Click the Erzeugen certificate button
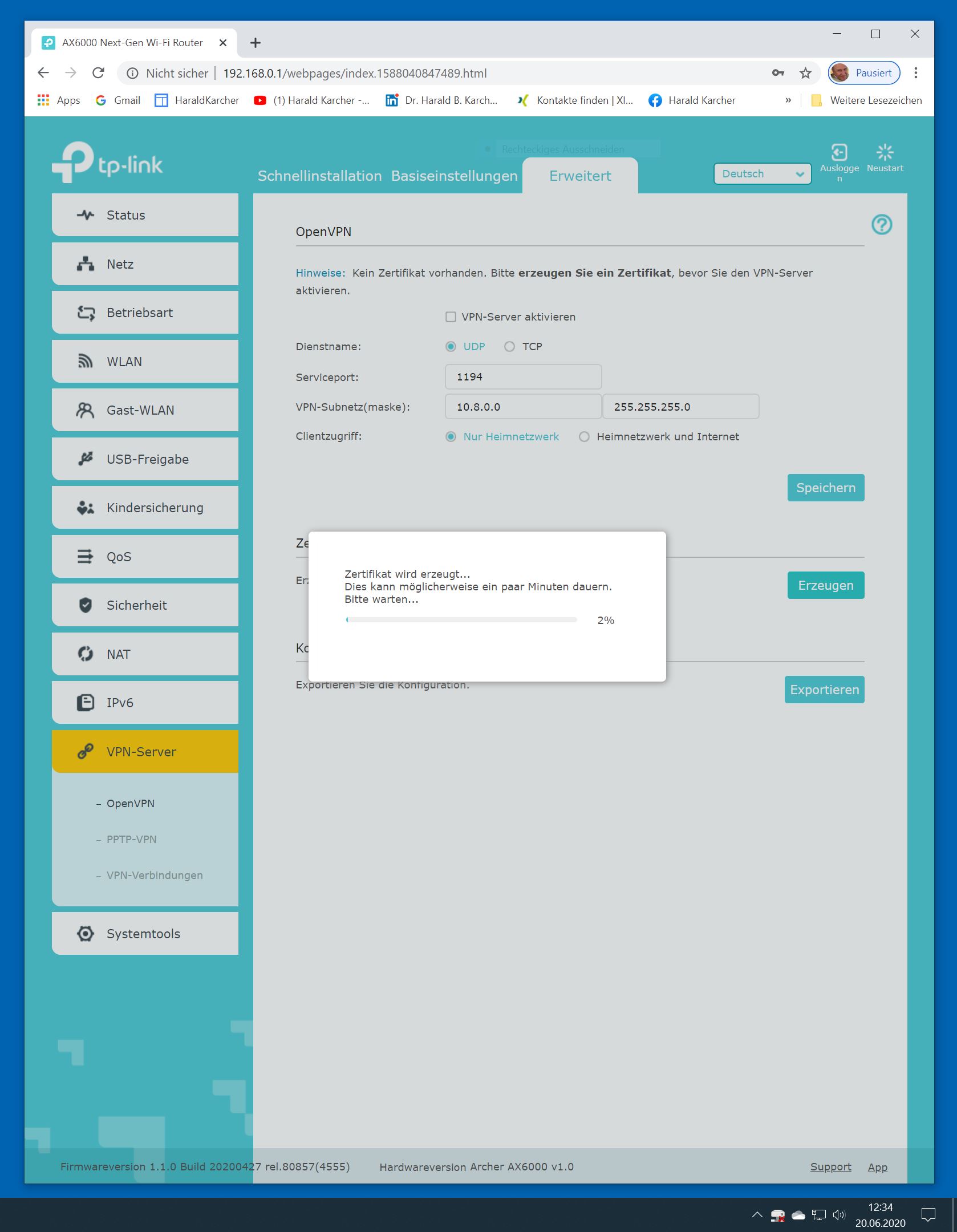The width and height of the screenshot is (957, 1232). coord(826,585)
